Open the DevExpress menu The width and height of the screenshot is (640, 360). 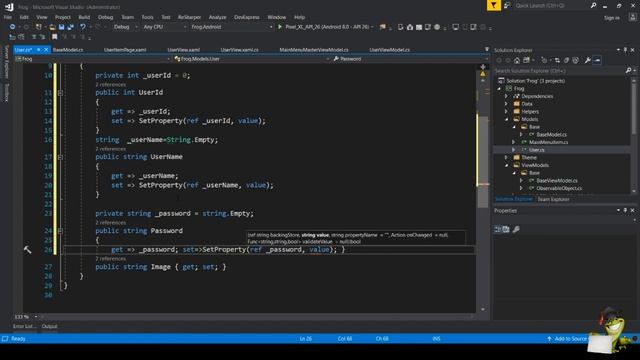(247, 17)
